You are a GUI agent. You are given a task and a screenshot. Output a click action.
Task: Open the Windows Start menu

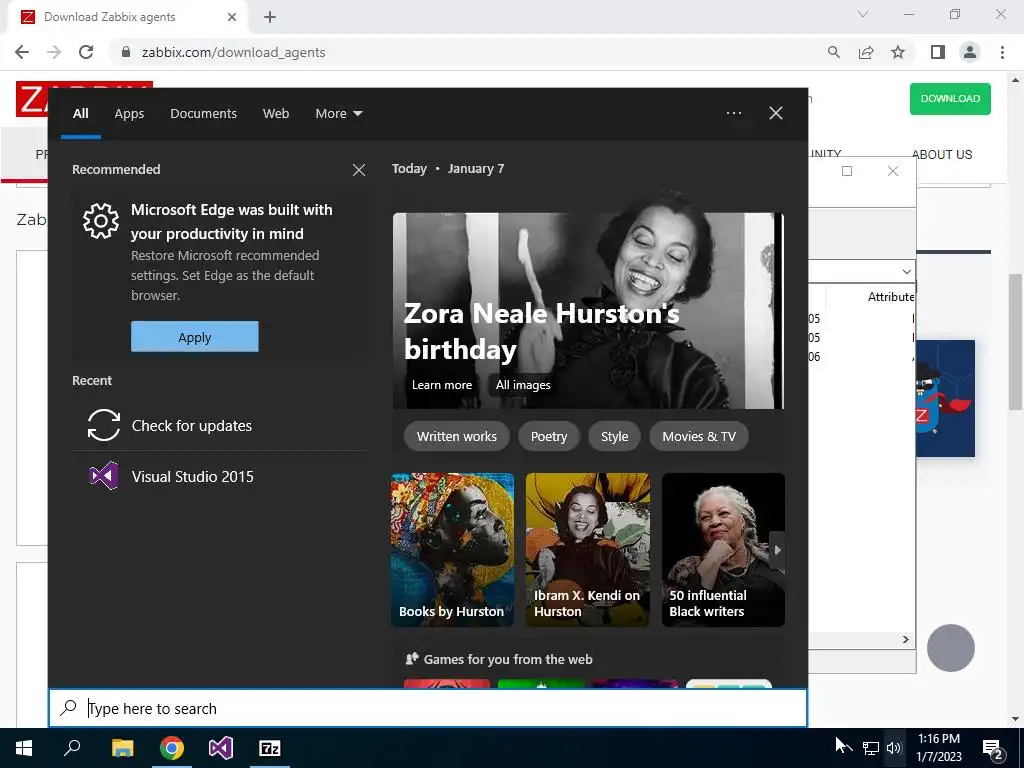(24, 748)
